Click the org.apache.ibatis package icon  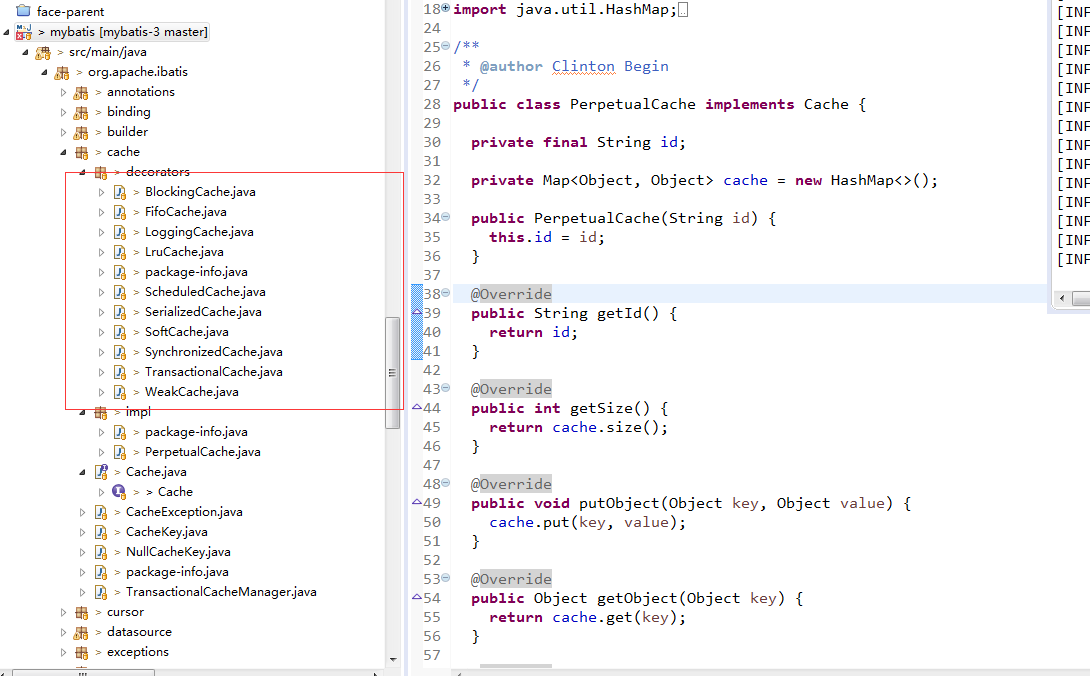(x=62, y=72)
